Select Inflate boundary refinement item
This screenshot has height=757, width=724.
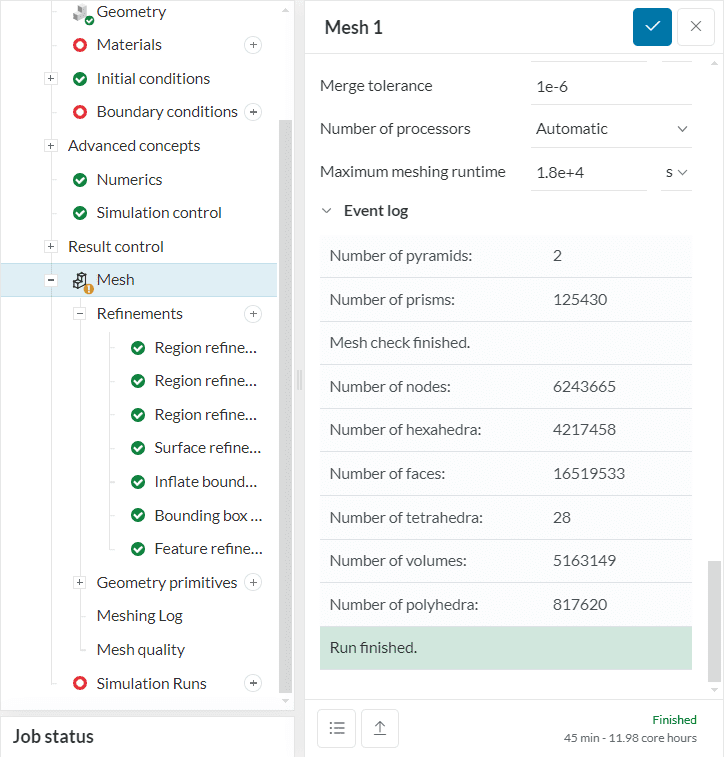(x=205, y=482)
